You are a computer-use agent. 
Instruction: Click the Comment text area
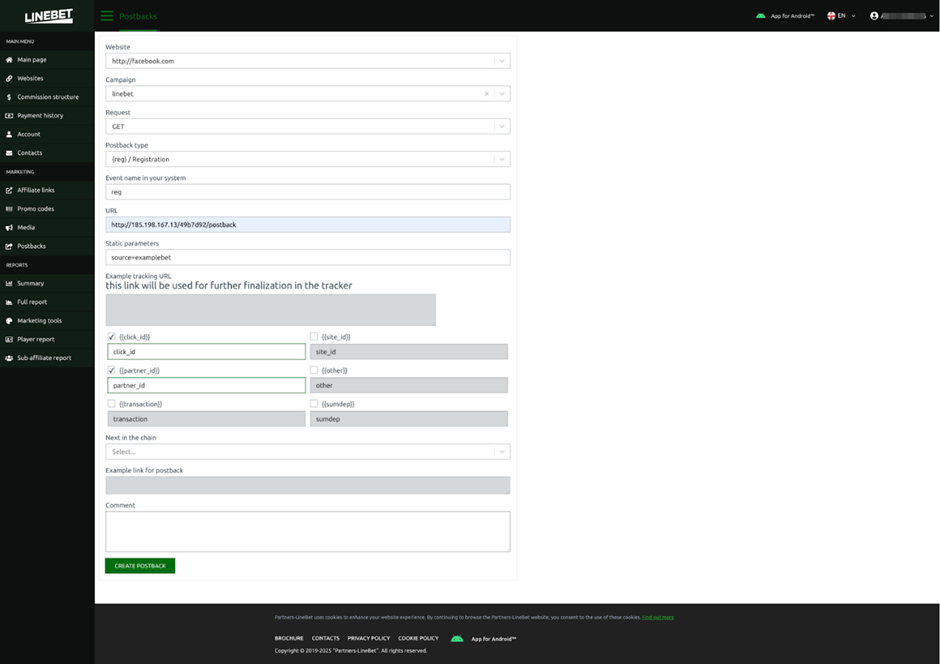click(x=308, y=532)
